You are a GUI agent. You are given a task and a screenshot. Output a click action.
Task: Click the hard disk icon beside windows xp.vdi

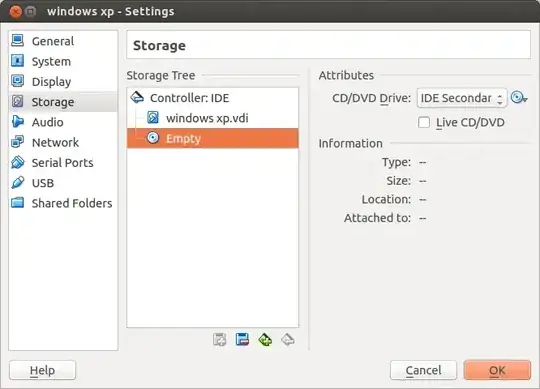(x=153, y=118)
